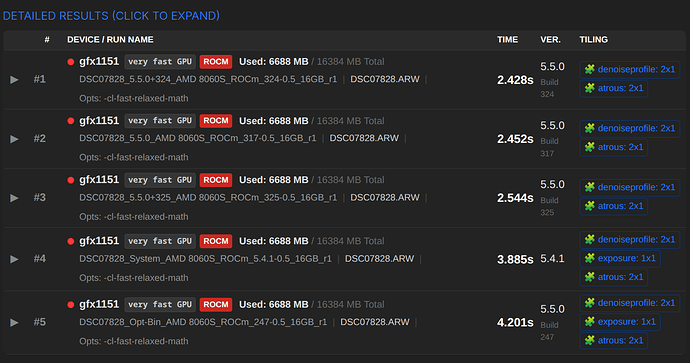
Task: Click run name DSC07828_System_AMD 8060S_ROCm_5.4.1-0.5_16GB_r1
Action: [x=206, y=259]
